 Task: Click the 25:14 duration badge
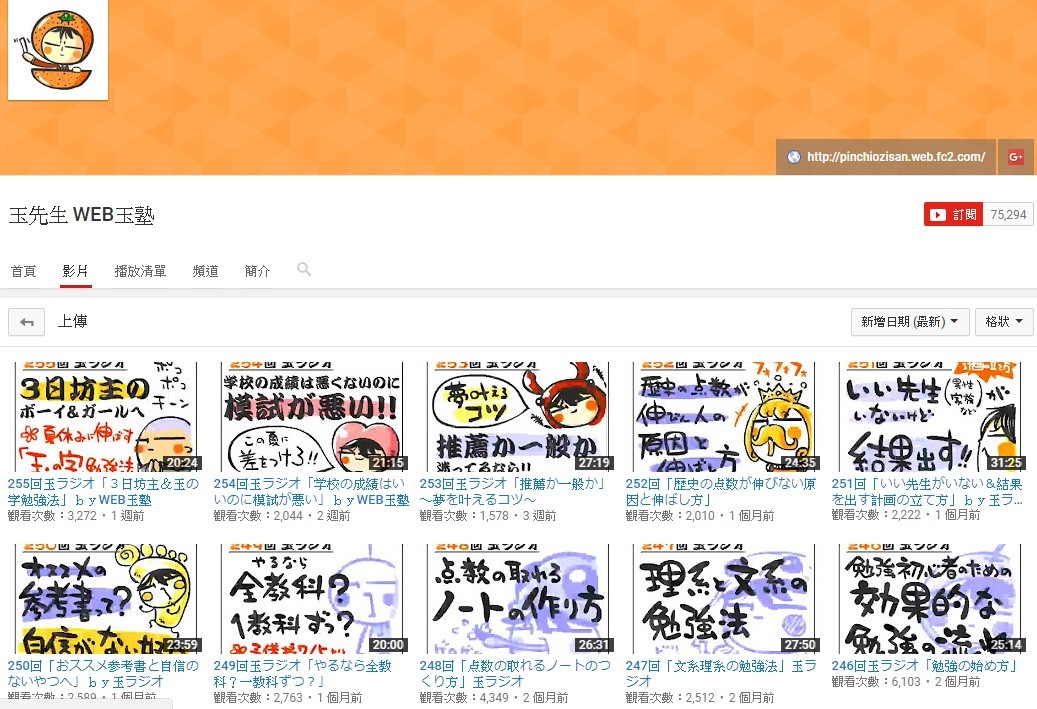coord(1006,645)
